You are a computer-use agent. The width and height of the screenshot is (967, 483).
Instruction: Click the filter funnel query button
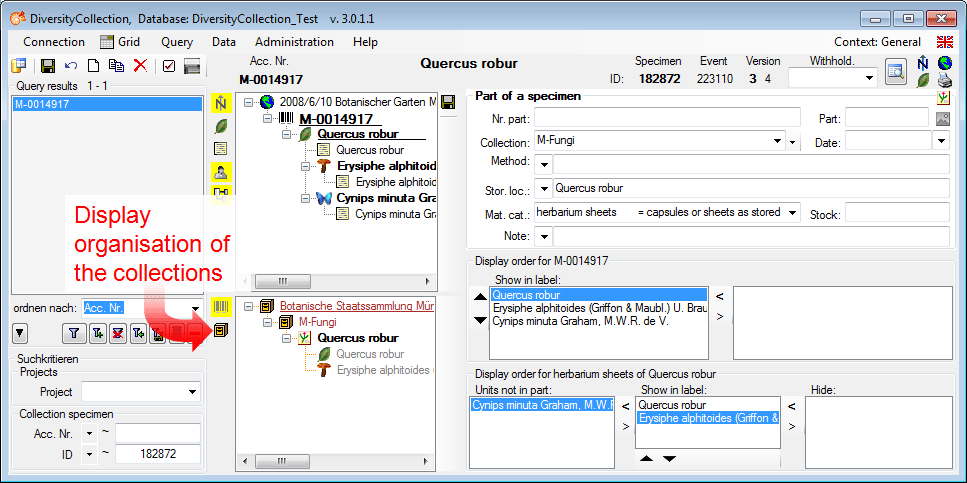tap(74, 333)
